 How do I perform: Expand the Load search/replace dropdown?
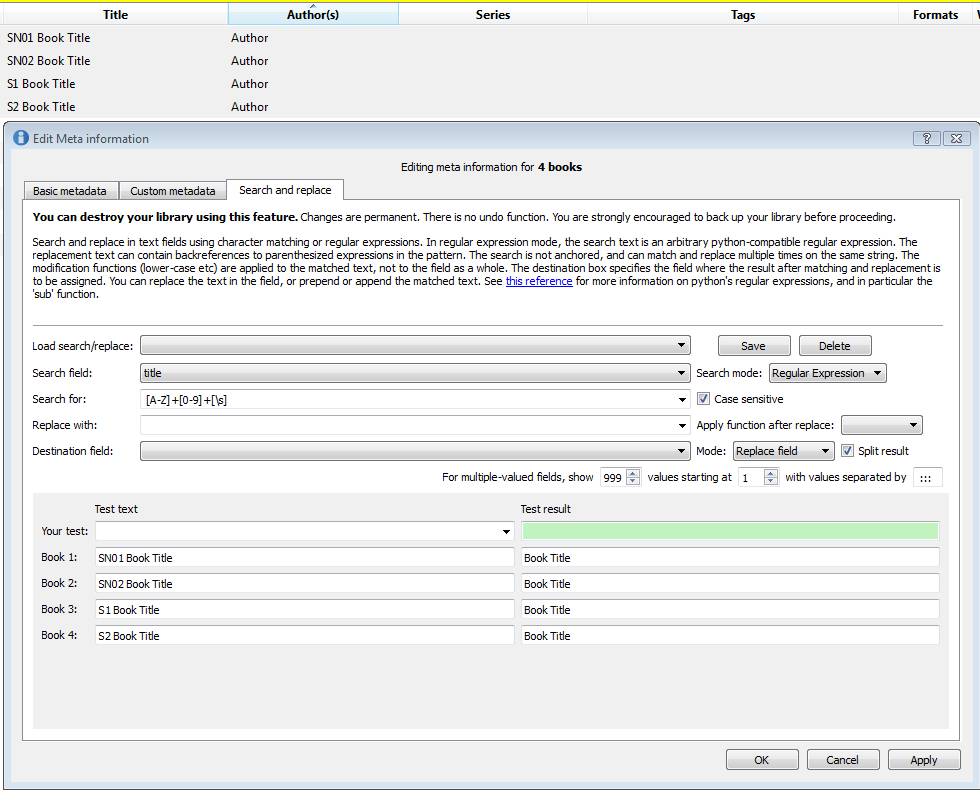coord(415,346)
